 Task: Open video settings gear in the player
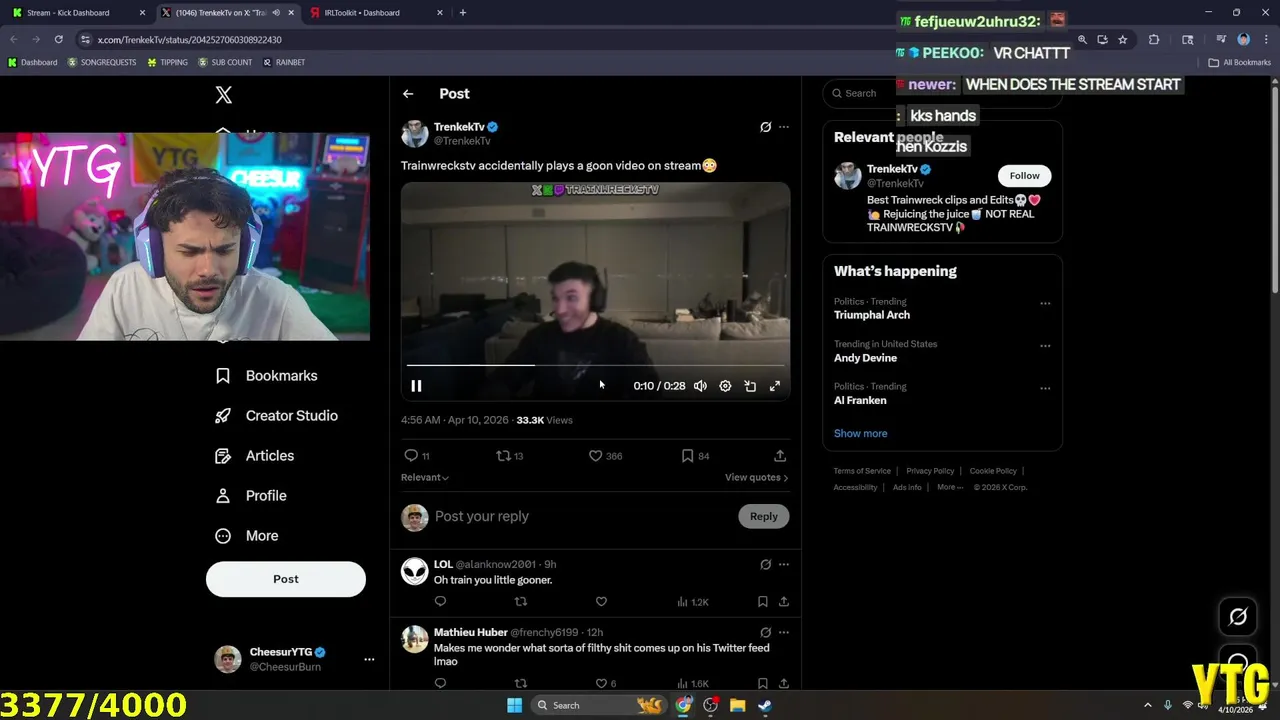[x=725, y=386]
